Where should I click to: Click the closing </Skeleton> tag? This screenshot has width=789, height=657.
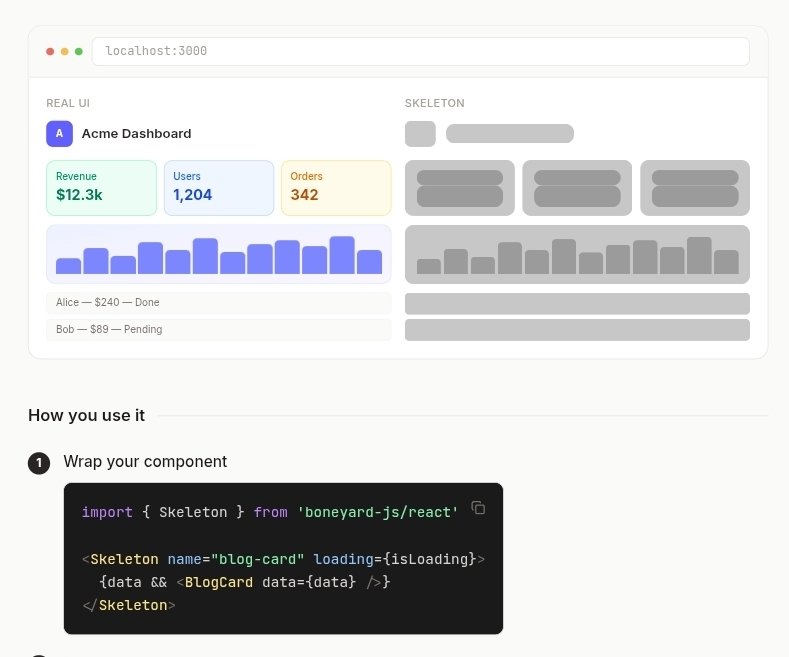tap(129, 605)
